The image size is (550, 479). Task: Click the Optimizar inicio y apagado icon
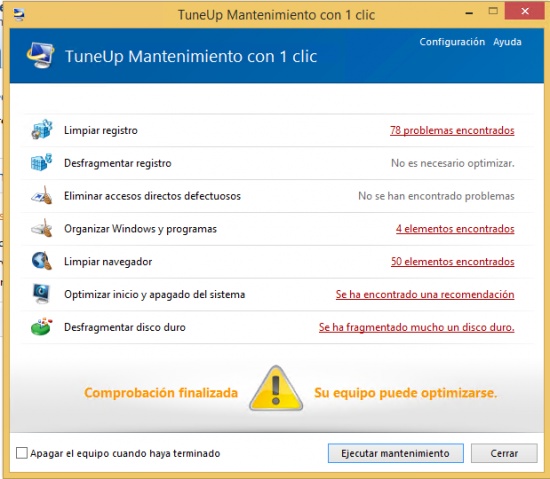point(41,294)
